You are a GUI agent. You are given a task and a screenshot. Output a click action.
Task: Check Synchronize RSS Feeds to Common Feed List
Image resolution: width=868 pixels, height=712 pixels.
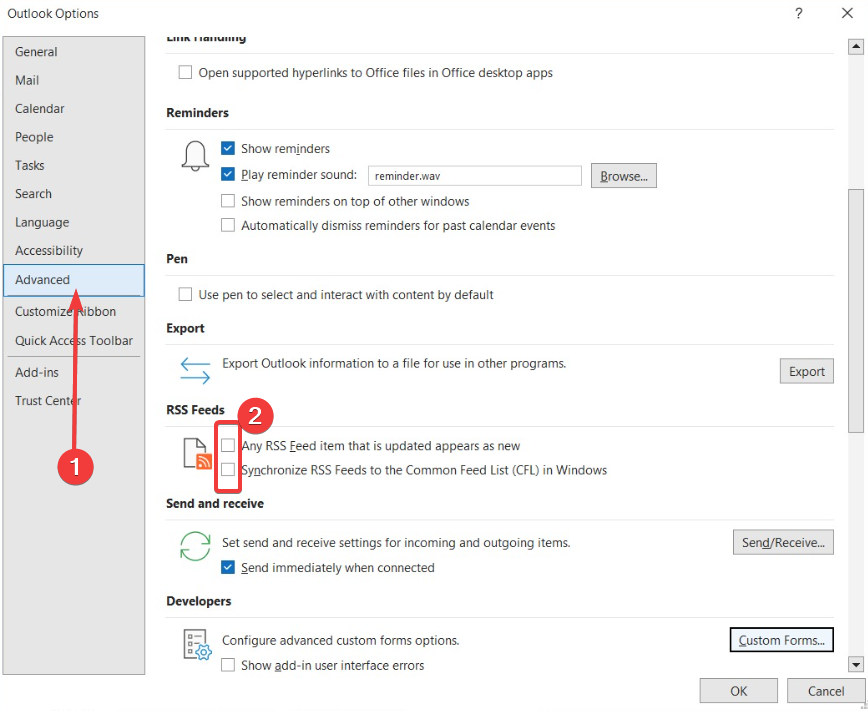228,470
